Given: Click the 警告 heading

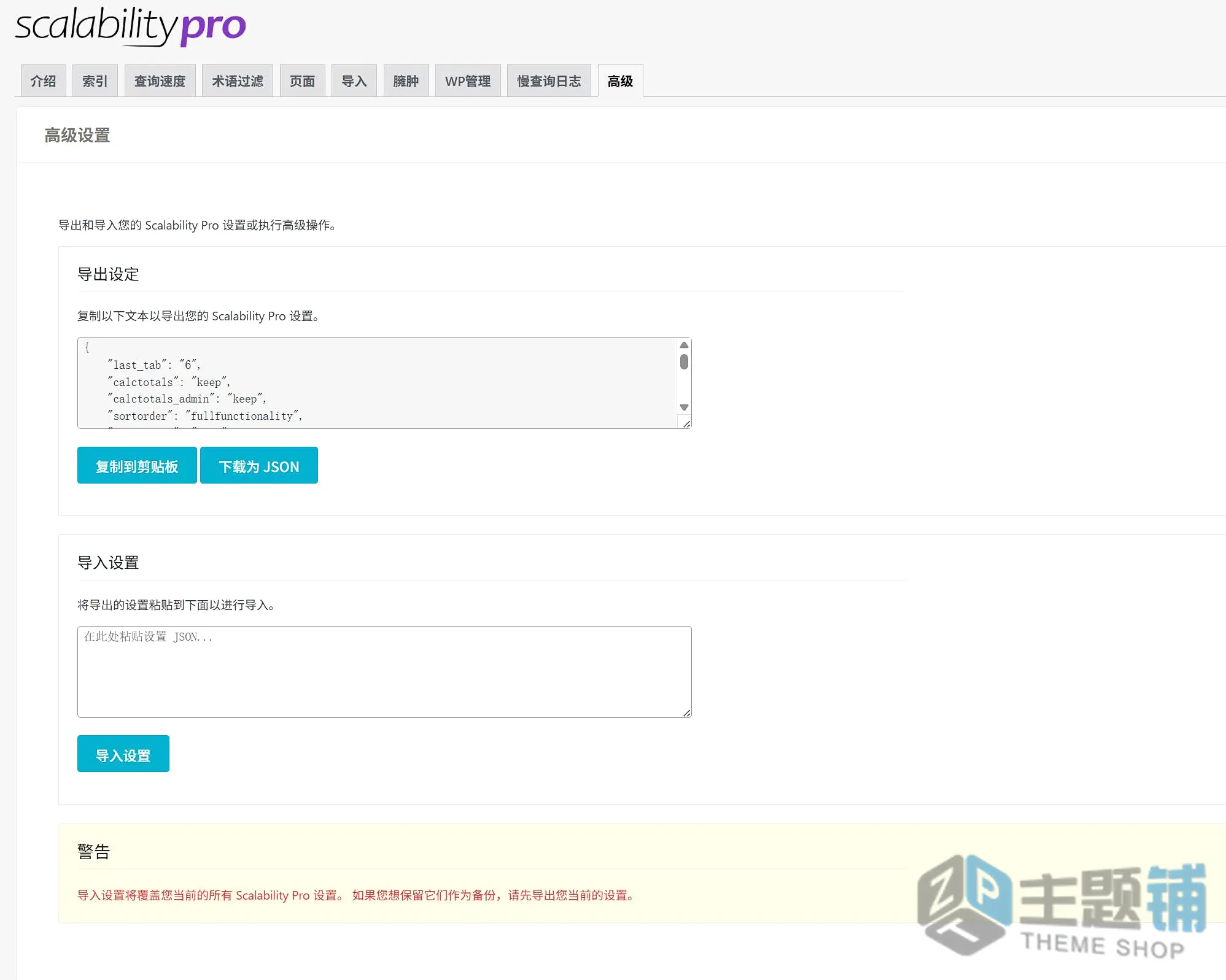Looking at the screenshot, I should (x=93, y=852).
